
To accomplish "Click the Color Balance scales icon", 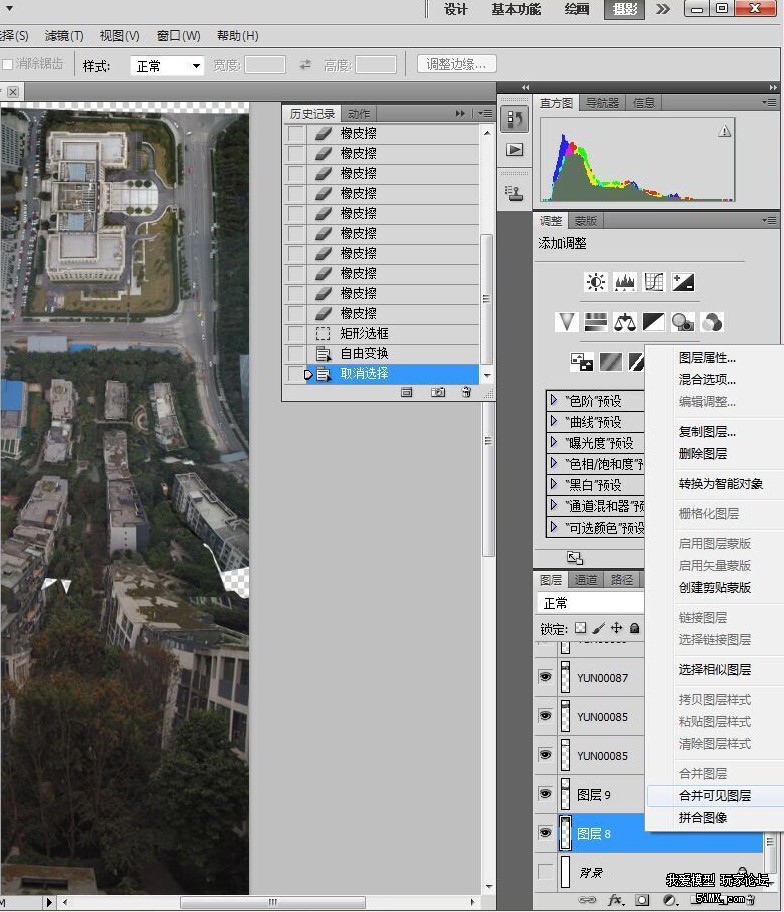I will click(625, 322).
